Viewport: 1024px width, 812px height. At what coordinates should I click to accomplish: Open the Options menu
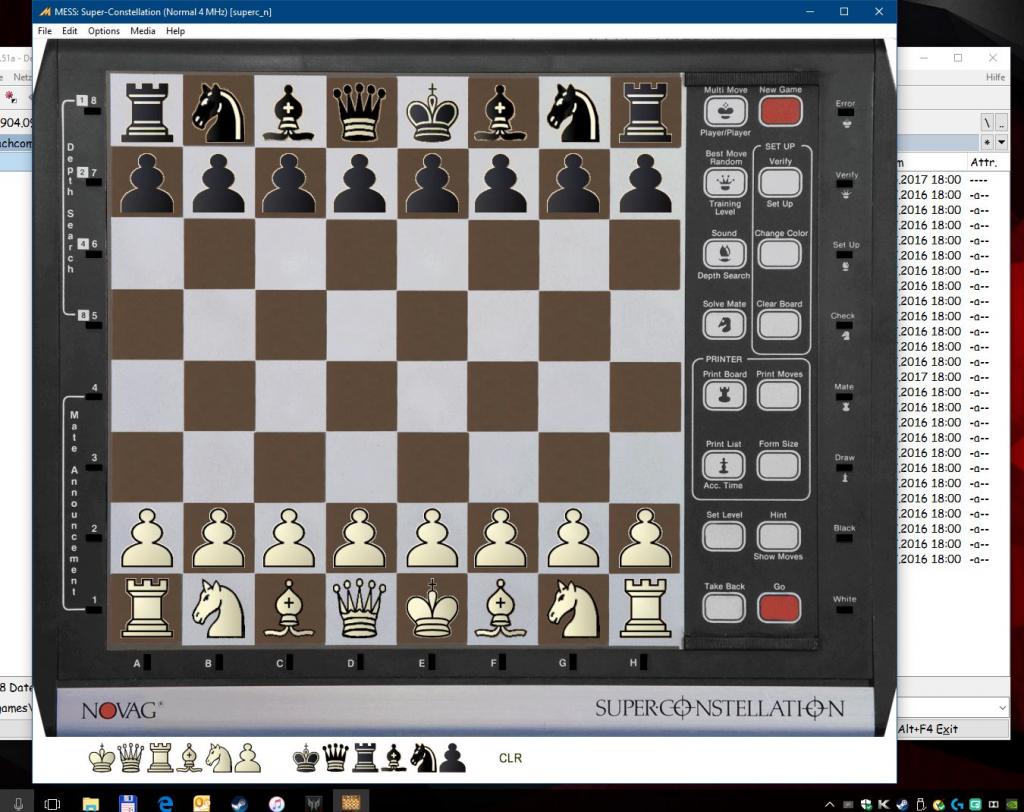pos(104,31)
